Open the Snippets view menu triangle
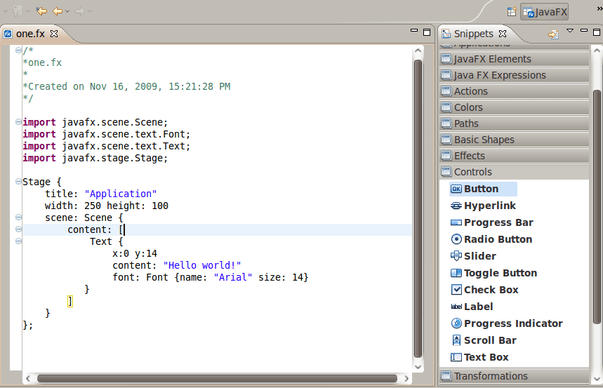 [570, 30]
